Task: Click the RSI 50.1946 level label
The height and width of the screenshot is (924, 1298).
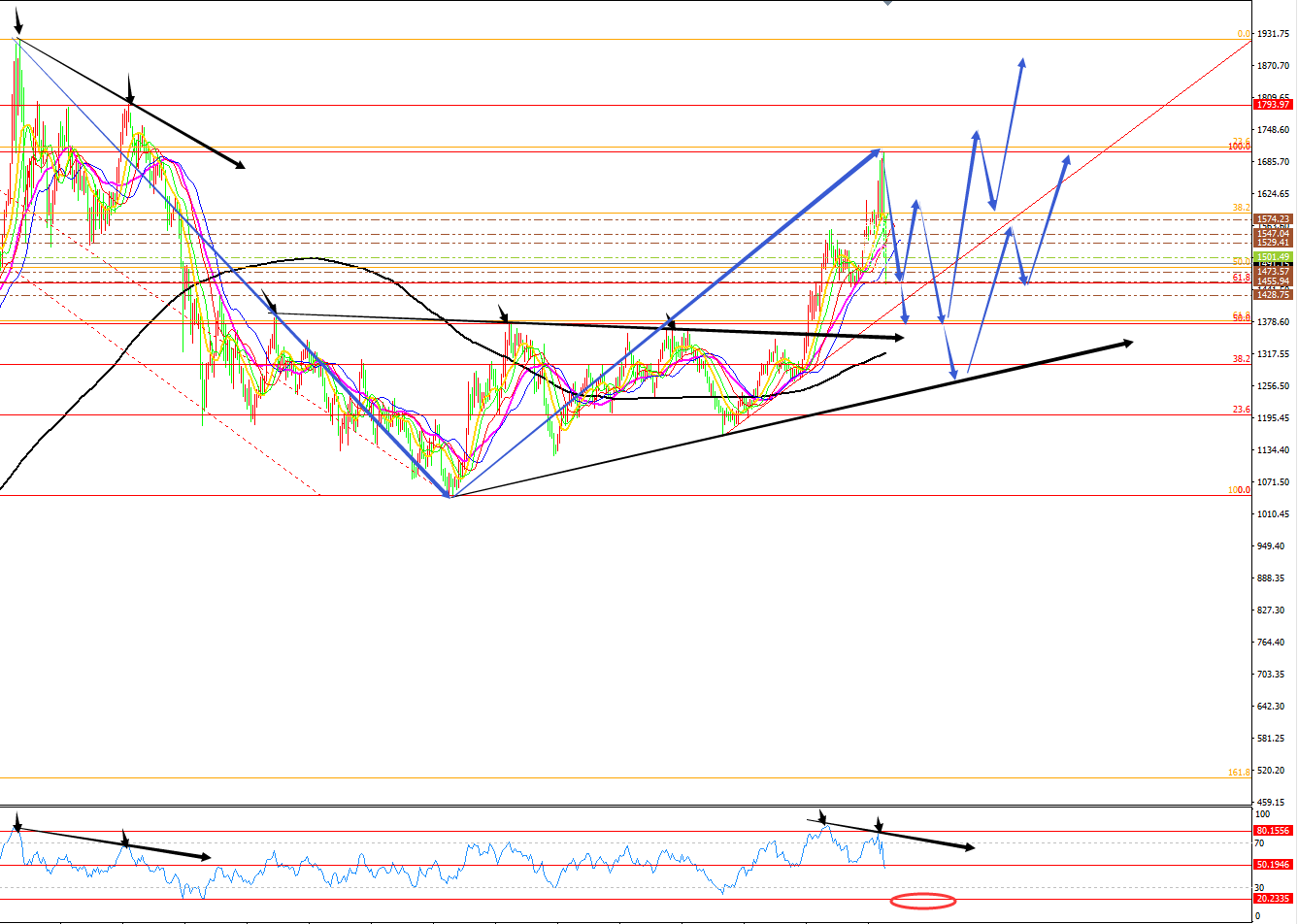Action: (x=1272, y=865)
